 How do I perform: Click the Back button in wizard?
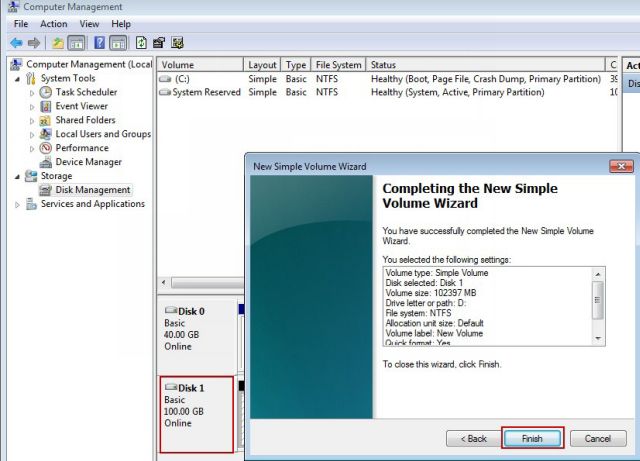473,439
